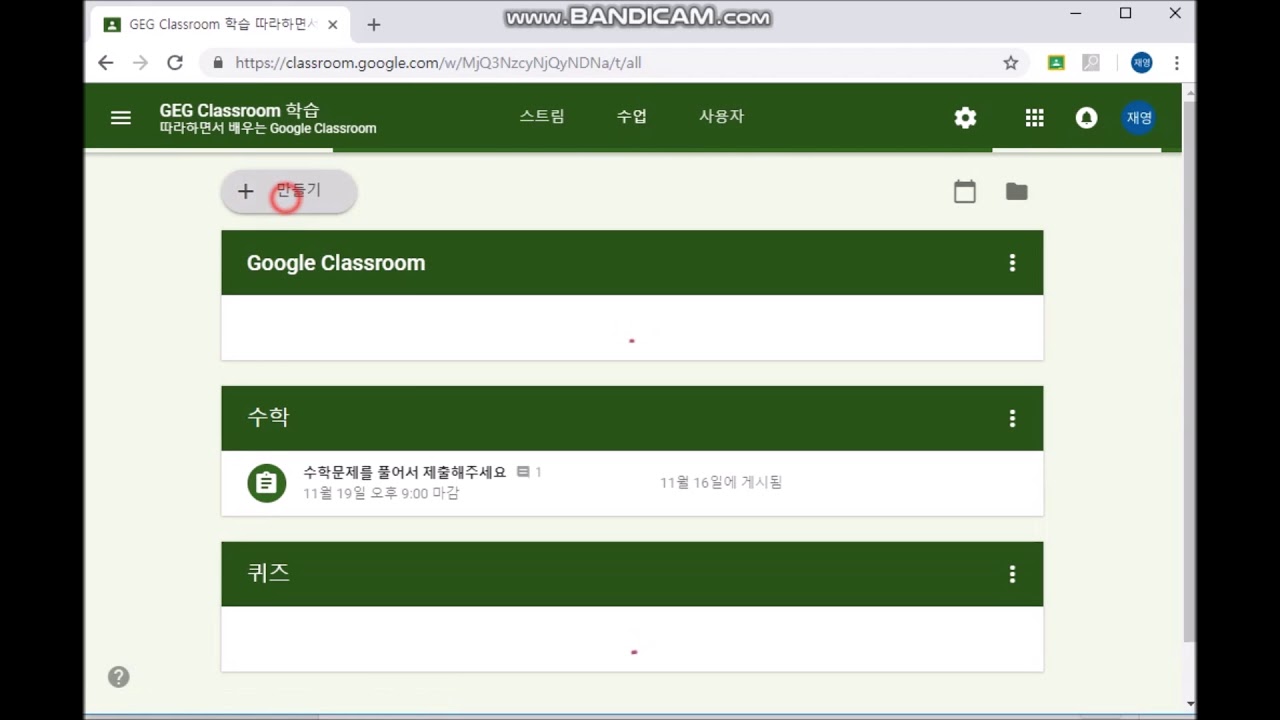The width and height of the screenshot is (1280, 720).
Task: Open more options for 수학 topic
Action: [x=1012, y=419]
